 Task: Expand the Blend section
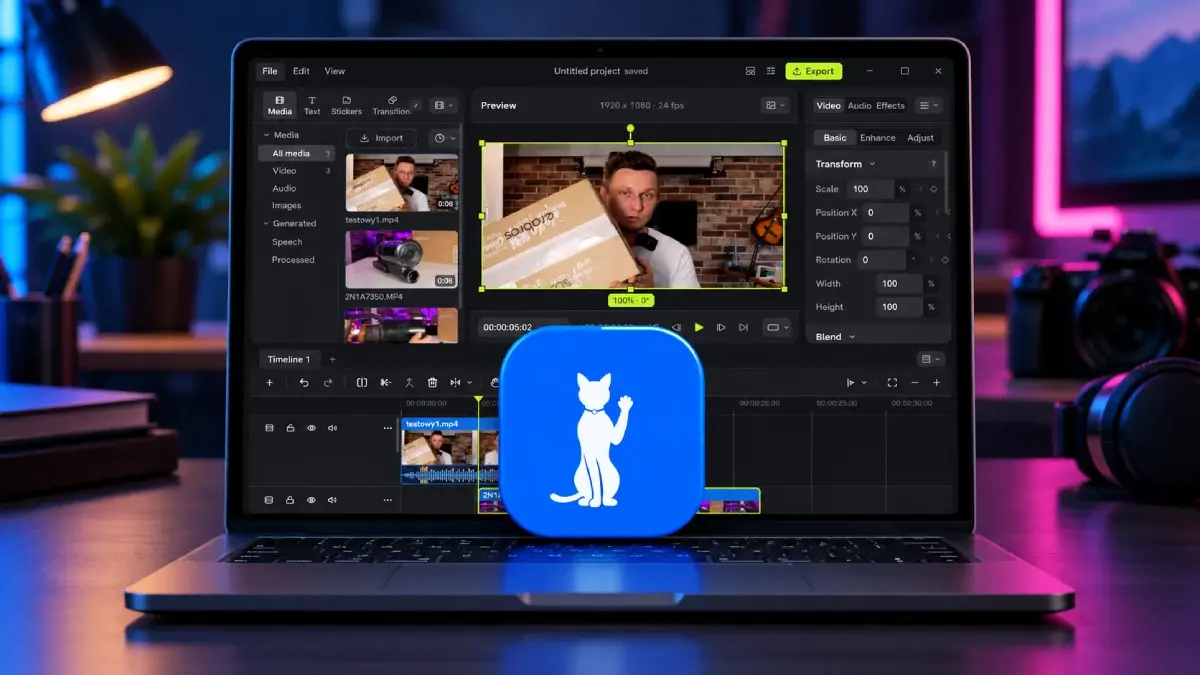coord(852,337)
